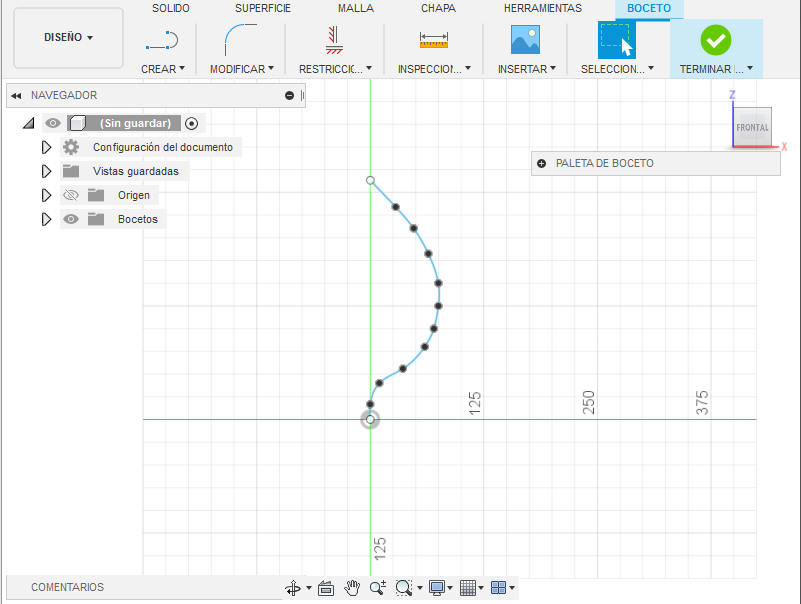This screenshot has width=801, height=604.
Task: Expand the Vistas guardadas node
Action: (x=46, y=171)
